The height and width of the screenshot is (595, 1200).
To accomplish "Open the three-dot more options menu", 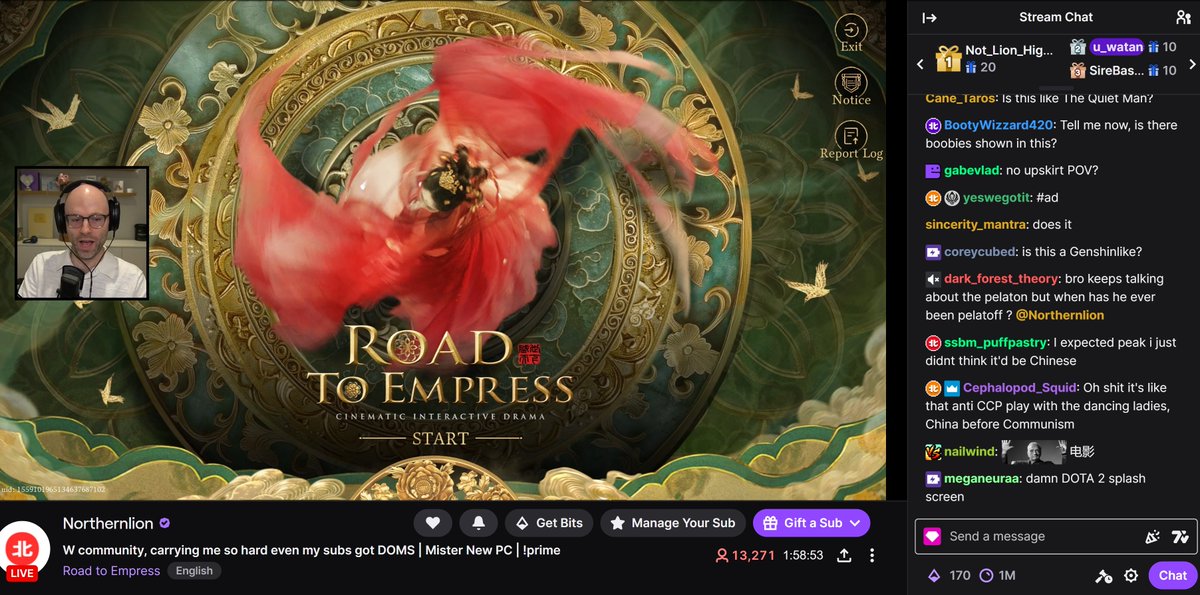I will [x=872, y=555].
